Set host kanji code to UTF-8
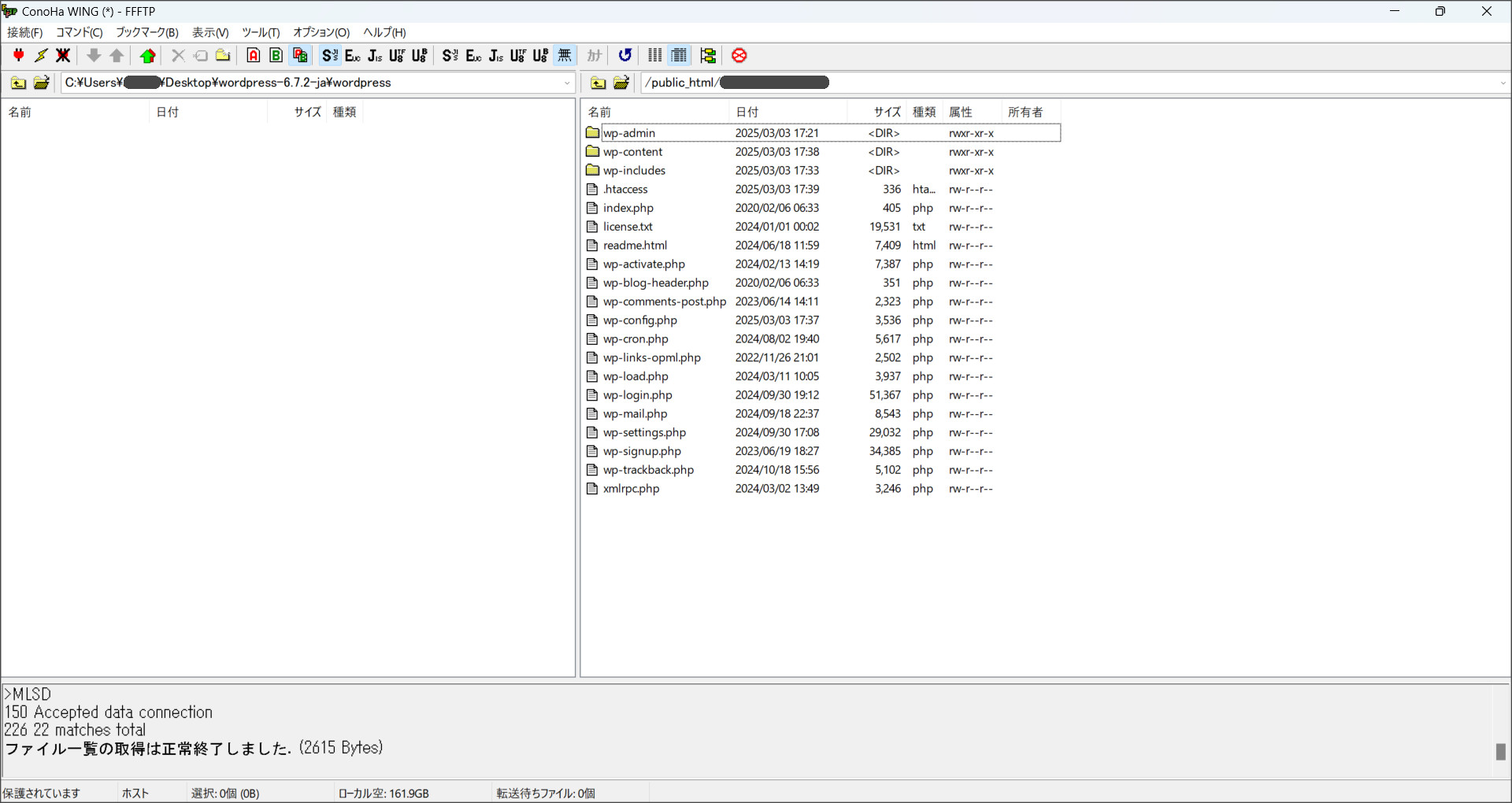Viewport: 1512px width, 803px height. click(397, 55)
